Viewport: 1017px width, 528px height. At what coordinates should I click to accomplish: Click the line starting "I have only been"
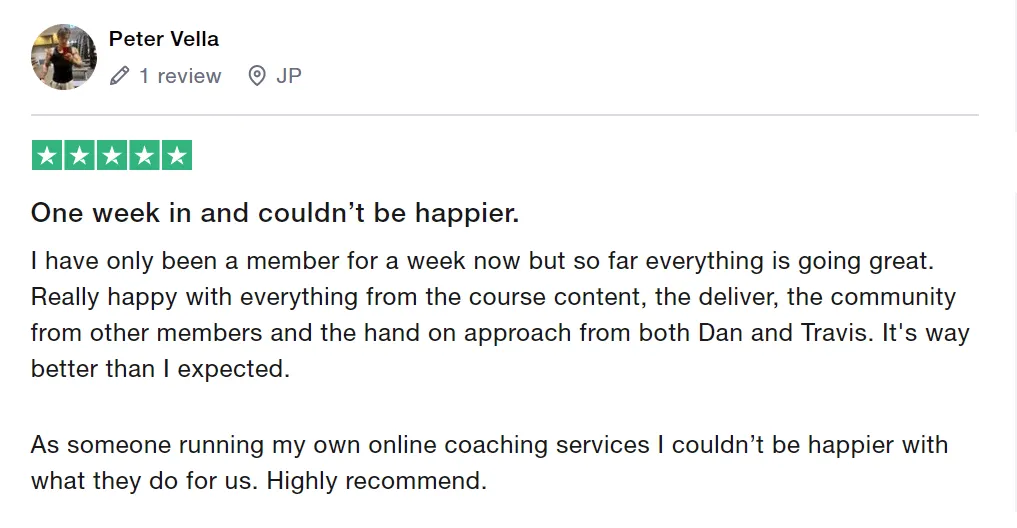pyautogui.click(x=483, y=261)
